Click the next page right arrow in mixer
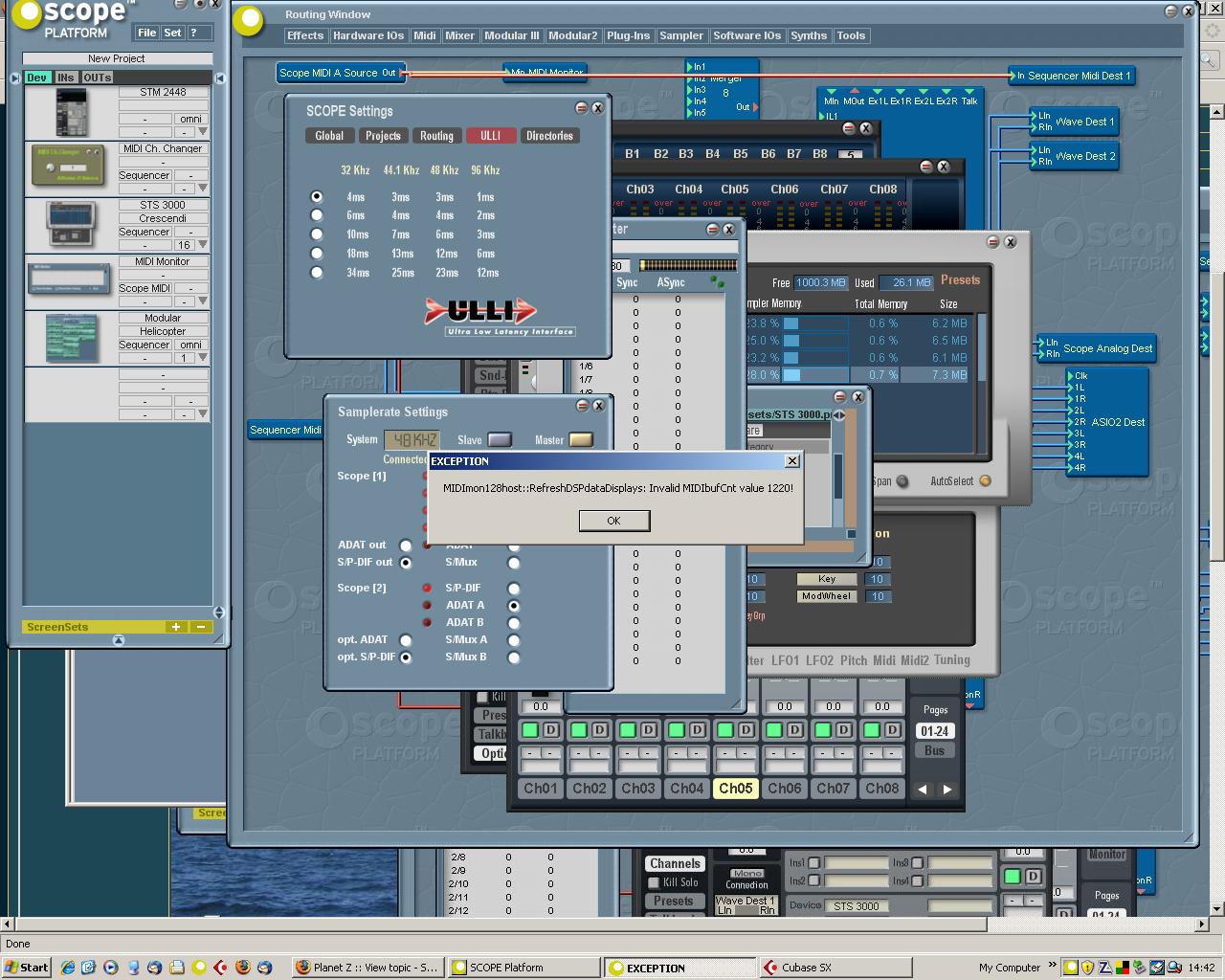The height and width of the screenshot is (980, 1225). 947,790
